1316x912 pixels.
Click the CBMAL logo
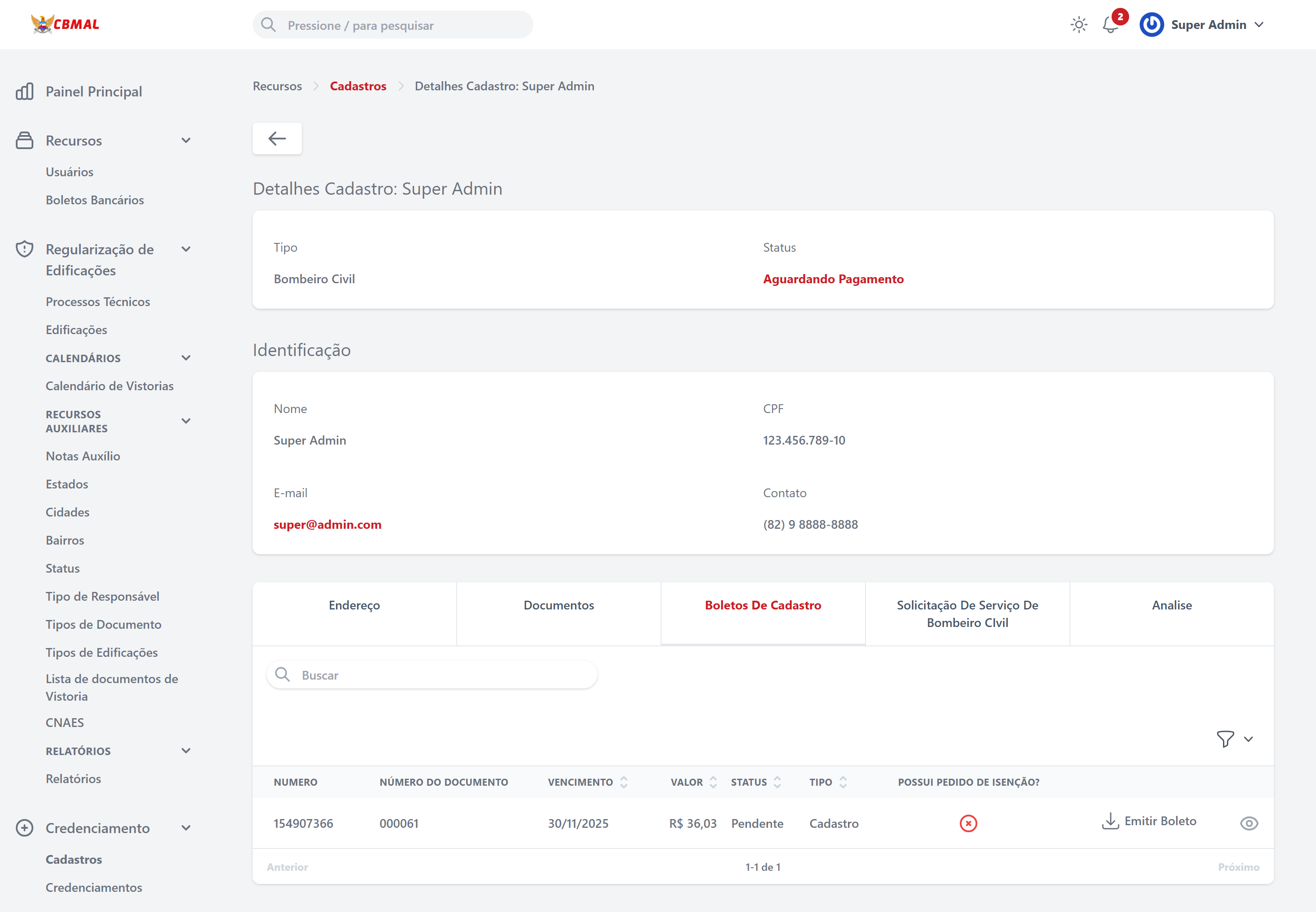pyautogui.click(x=65, y=24)
